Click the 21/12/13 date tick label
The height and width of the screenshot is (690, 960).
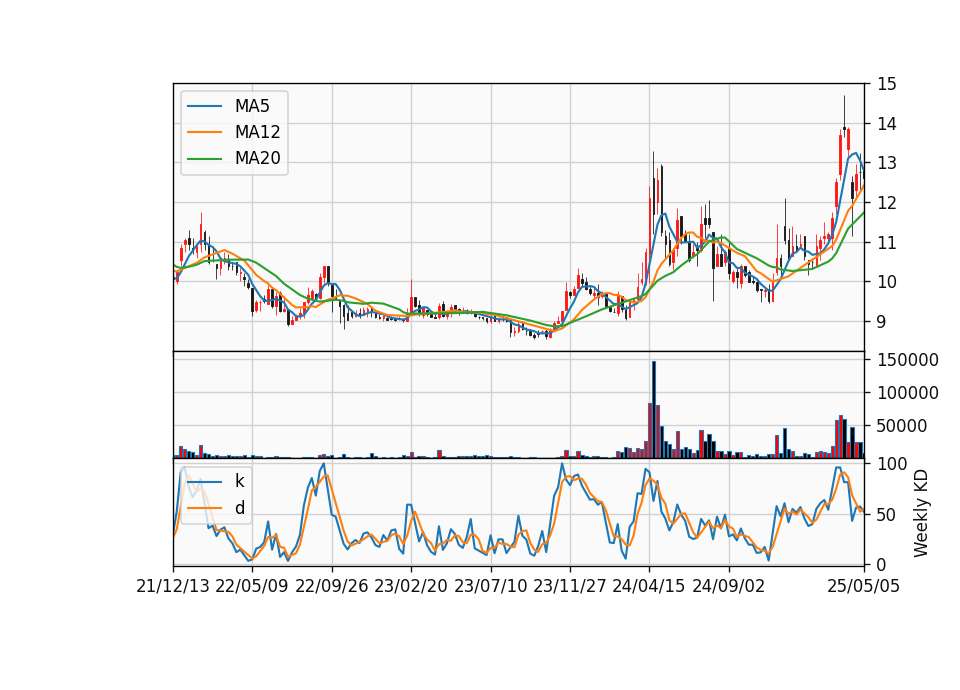[x=173, y=587]
